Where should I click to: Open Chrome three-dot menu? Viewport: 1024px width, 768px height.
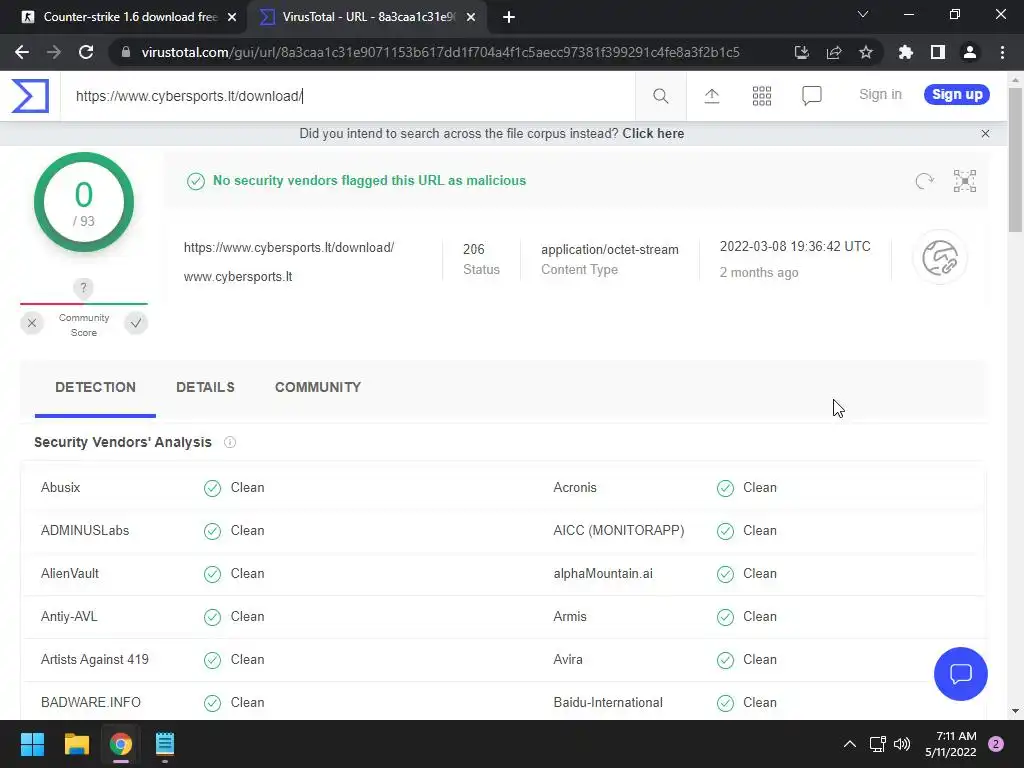(x=1002, y=52)
